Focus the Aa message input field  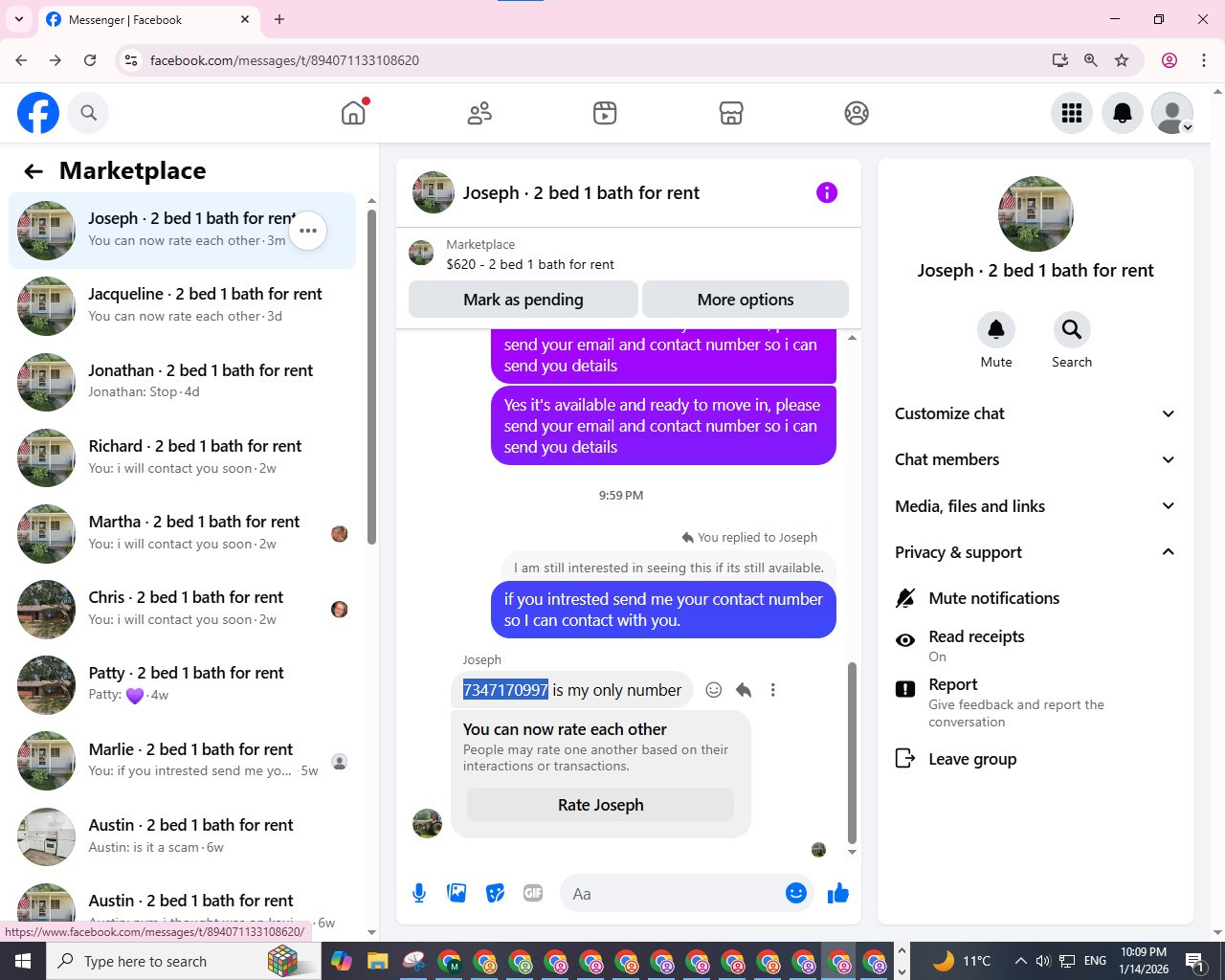(x=675, y=893)
